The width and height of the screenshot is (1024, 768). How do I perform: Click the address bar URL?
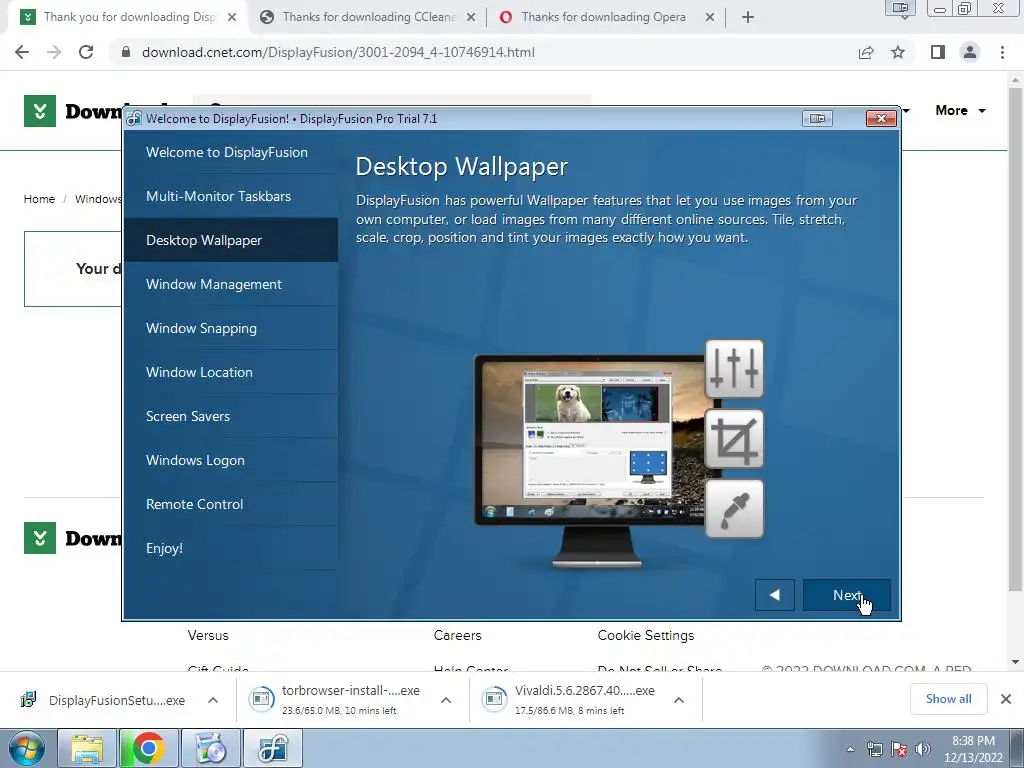pos(338,52)
